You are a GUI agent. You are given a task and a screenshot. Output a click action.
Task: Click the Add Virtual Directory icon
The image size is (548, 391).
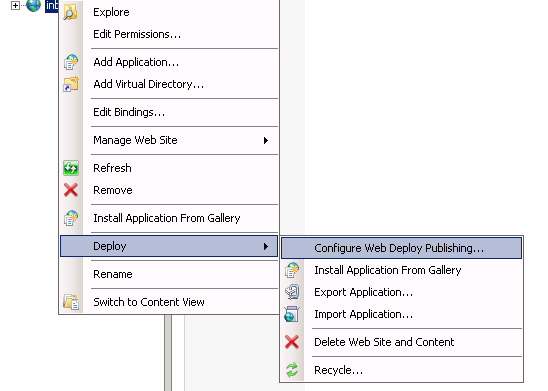(x=71, y=84)
